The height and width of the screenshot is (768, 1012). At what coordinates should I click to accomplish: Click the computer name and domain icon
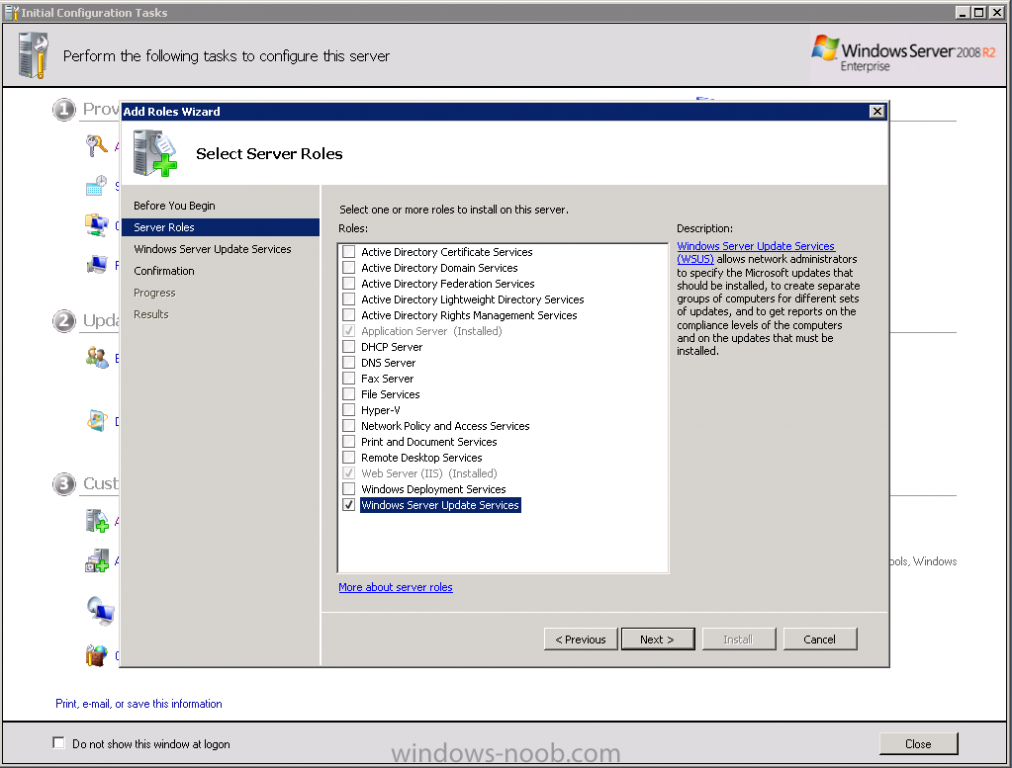click(97, 264)
